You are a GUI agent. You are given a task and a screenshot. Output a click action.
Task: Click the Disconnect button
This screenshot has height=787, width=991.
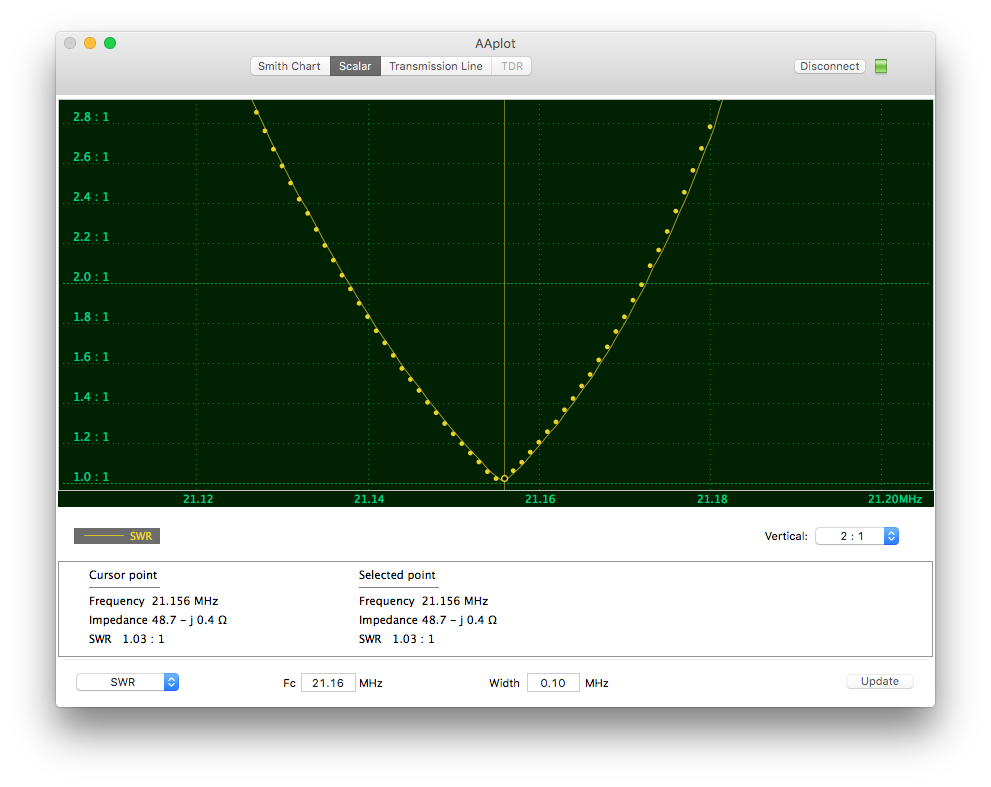tap(829, 66)
